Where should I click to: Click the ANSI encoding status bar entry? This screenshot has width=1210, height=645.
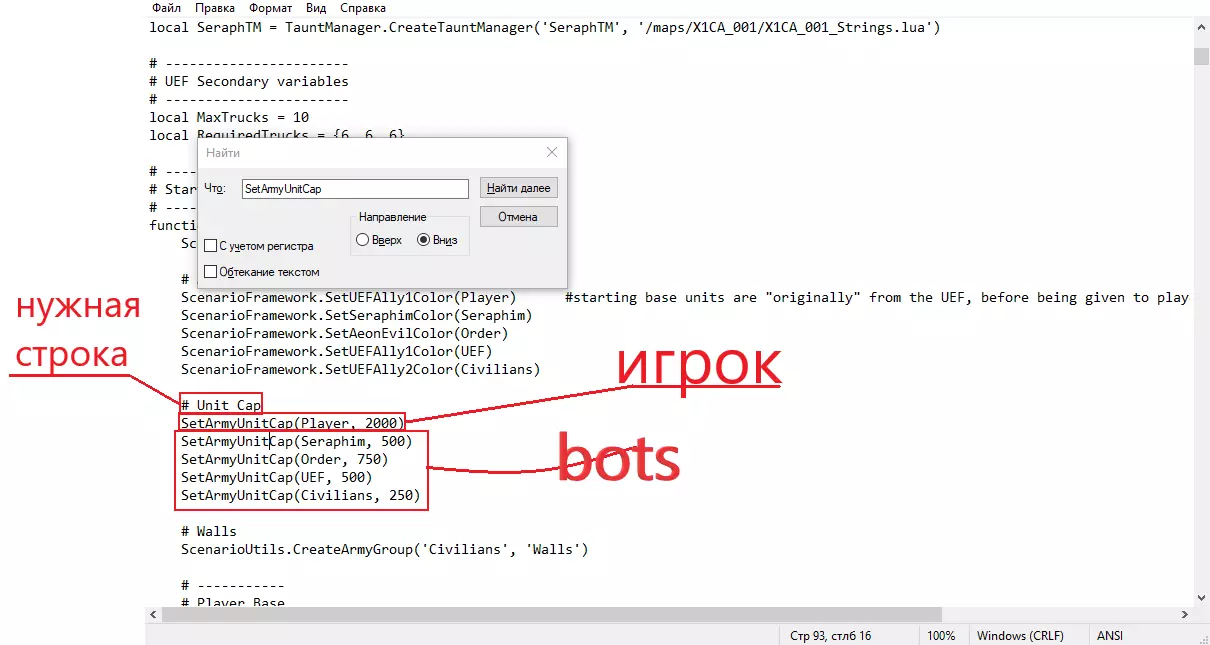1110,635
